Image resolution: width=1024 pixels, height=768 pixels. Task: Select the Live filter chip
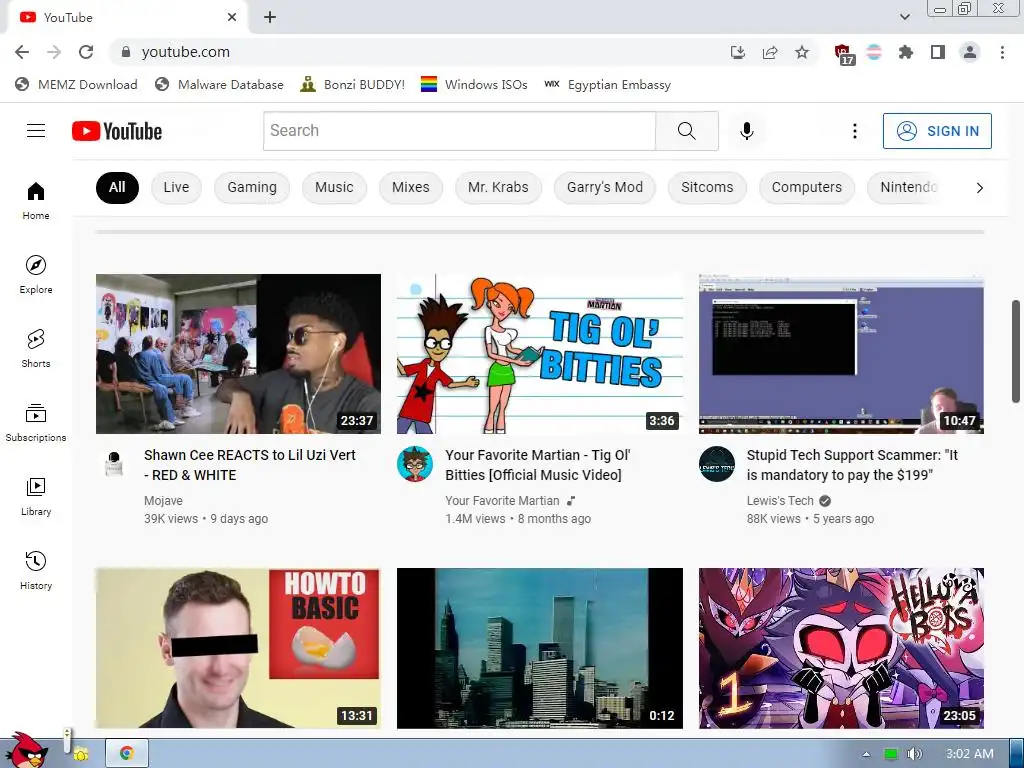coord(176,187)
